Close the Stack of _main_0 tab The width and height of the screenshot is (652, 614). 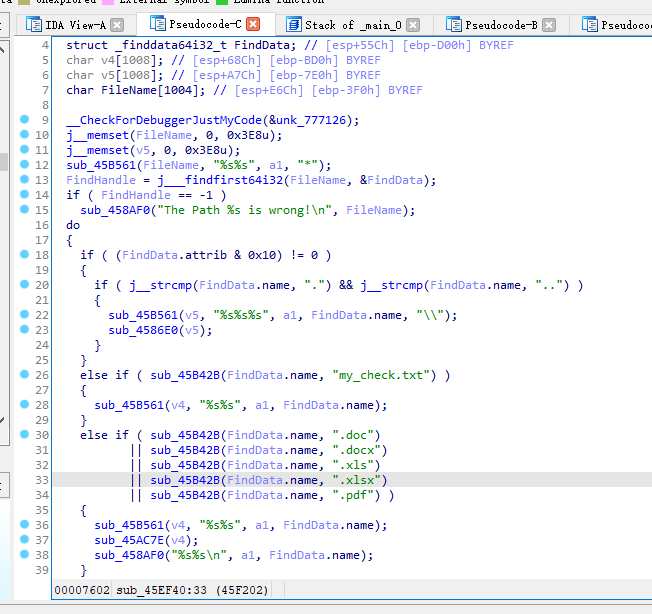coord(412,25)
